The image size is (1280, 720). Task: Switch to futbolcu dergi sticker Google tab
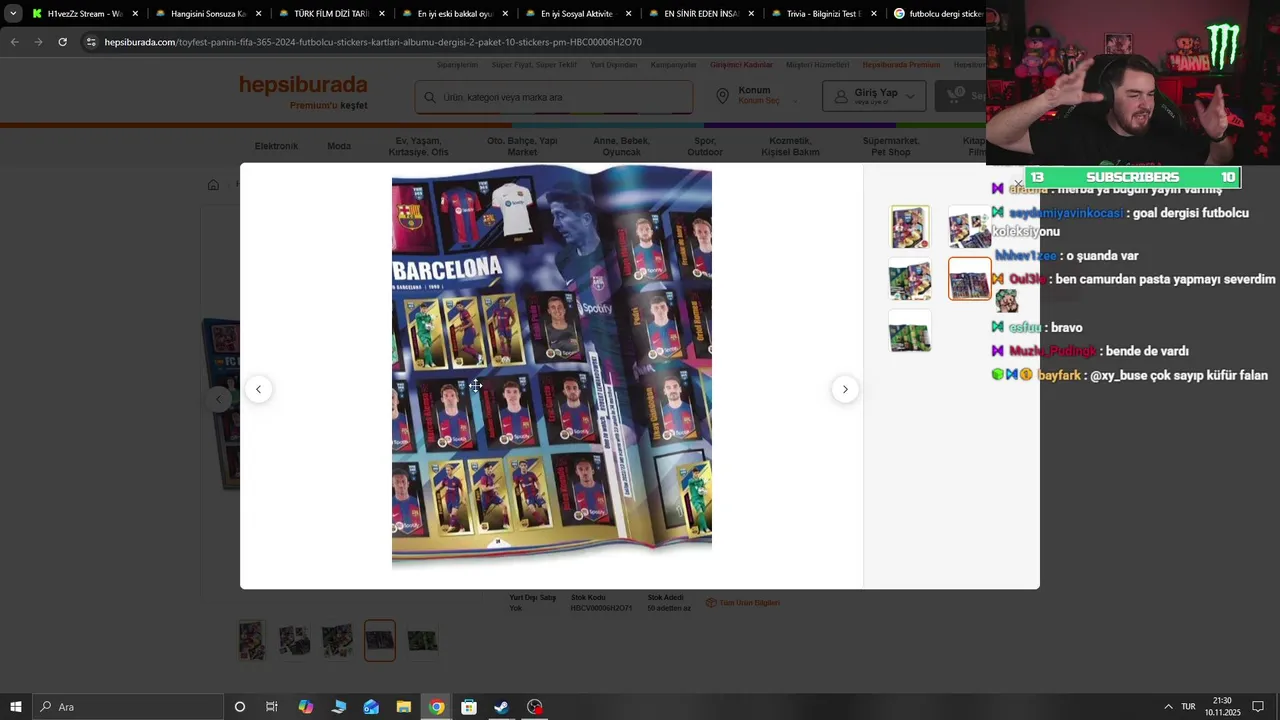pos(938,14)
